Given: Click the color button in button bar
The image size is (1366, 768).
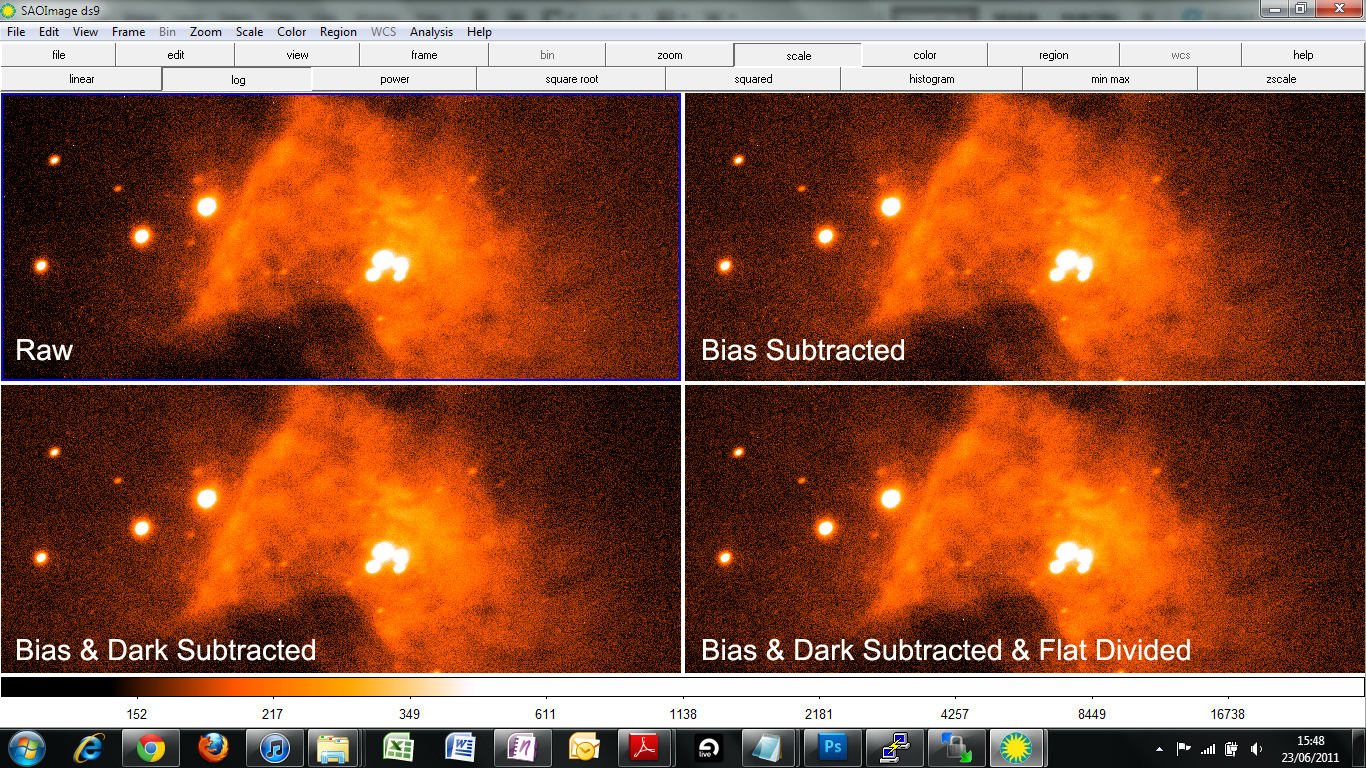Looking at the screenshot, I should 924,55.
